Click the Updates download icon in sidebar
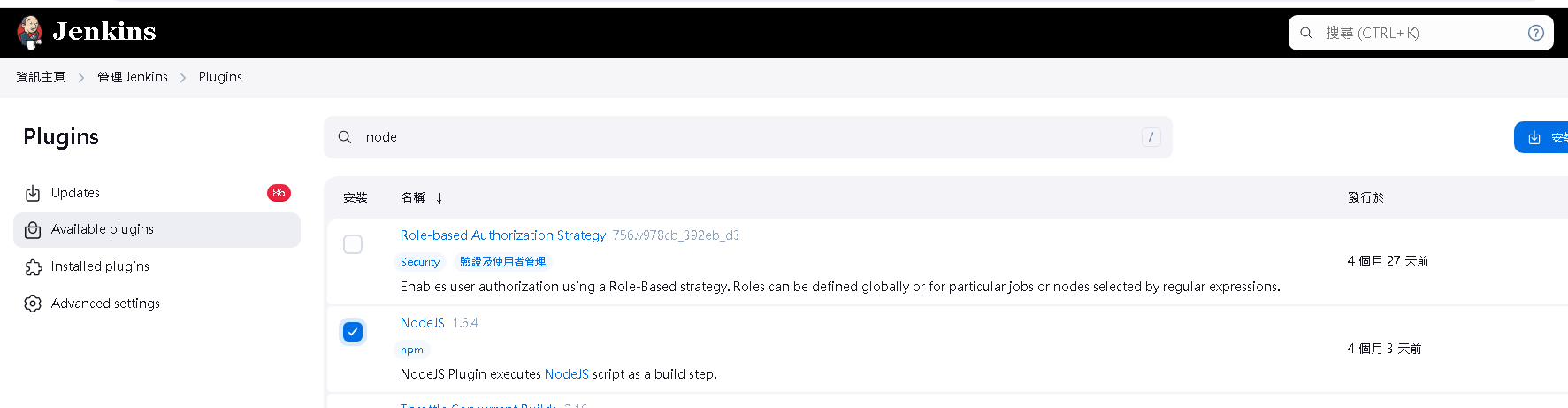Viewport: 1568px width, 408px height. [x=33, y=193]
